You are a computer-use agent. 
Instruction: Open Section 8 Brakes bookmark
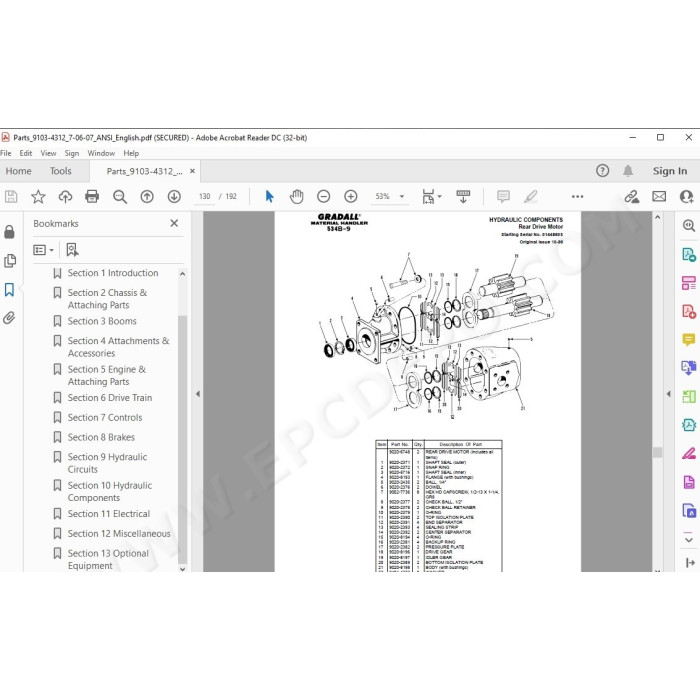pyautogui.click(x=101, y=437)
